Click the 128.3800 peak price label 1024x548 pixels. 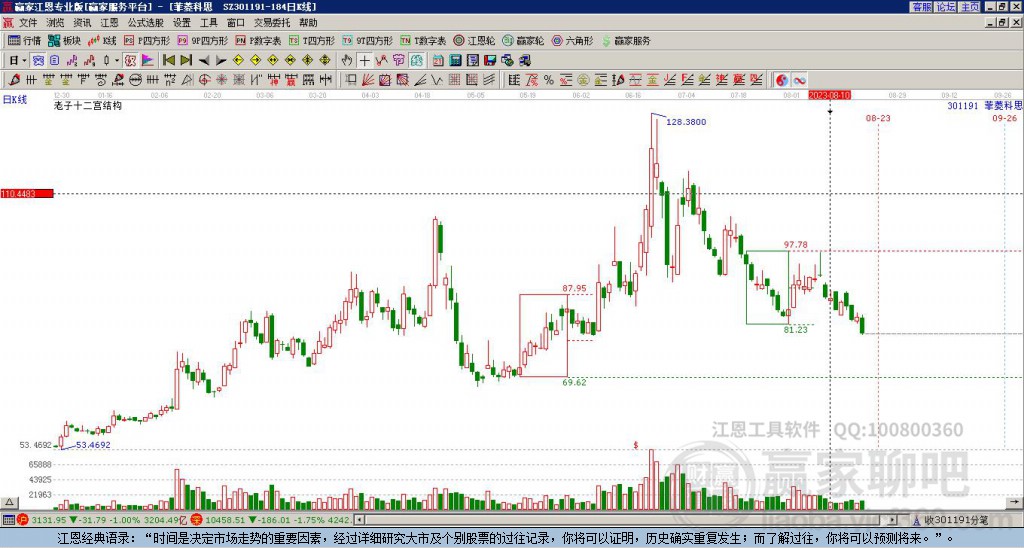click(x=686, y=122)
